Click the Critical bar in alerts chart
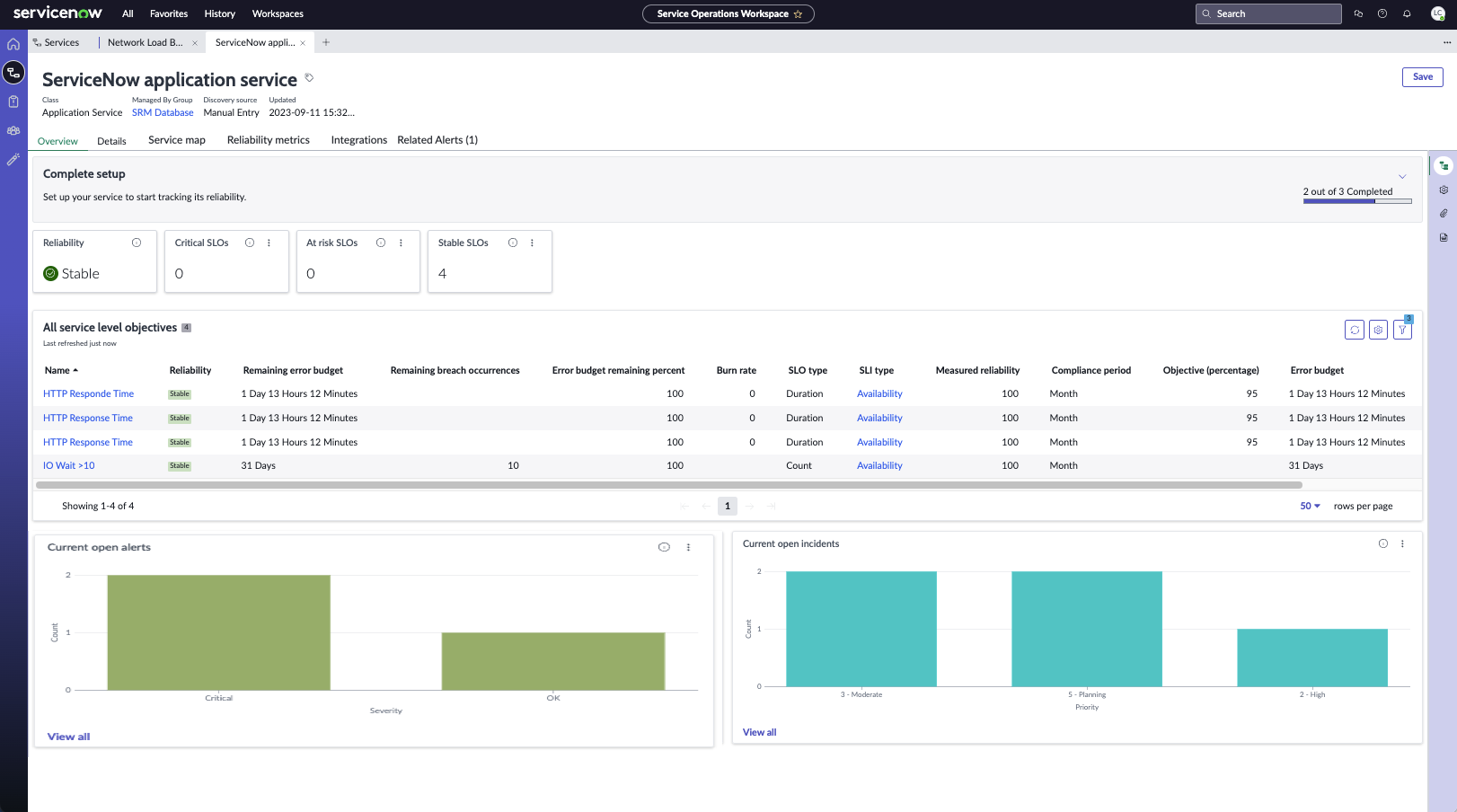The height and width of the screenshot is (812, 1457). point(218,632)
